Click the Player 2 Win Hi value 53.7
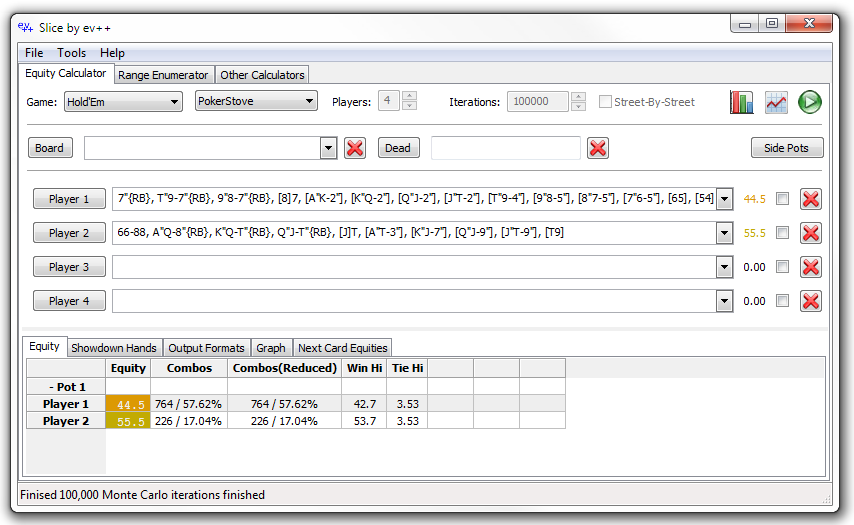The width and height of the screenshot is (854, 525). point(364,421)
